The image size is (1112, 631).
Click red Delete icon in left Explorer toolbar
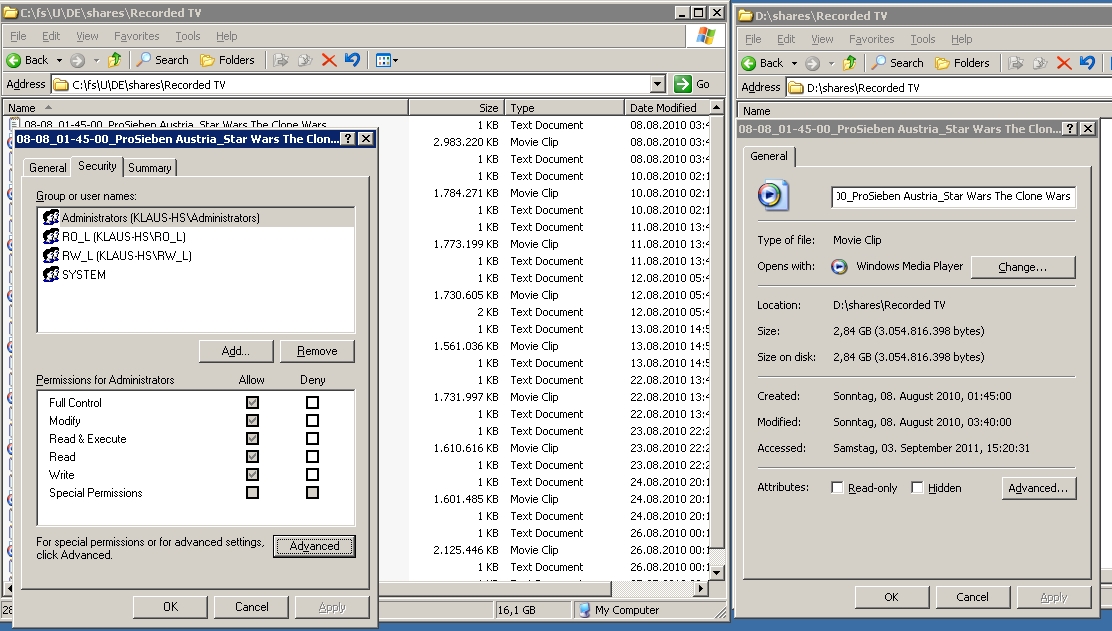[329, 60]
